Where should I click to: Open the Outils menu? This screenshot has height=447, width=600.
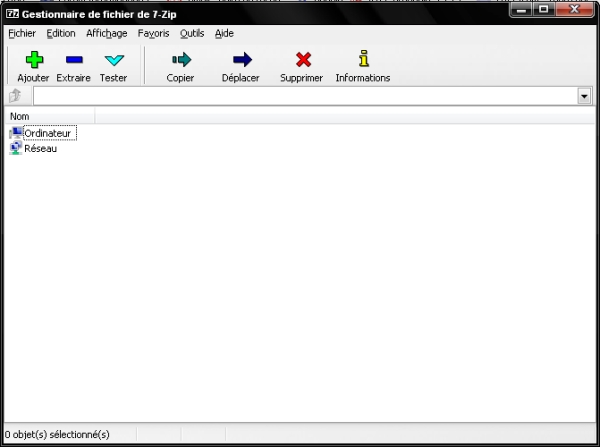pos(192,33)
